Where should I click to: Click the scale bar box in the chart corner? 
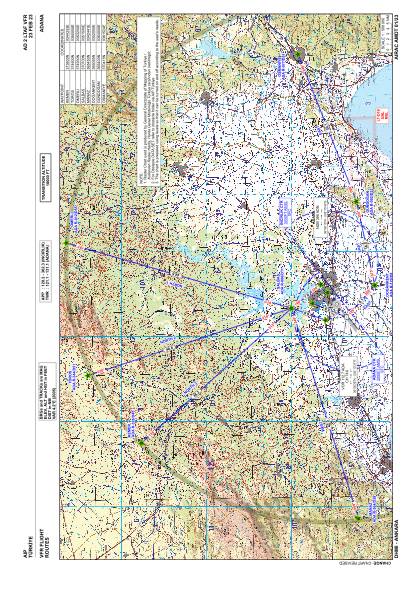(385, 32)
